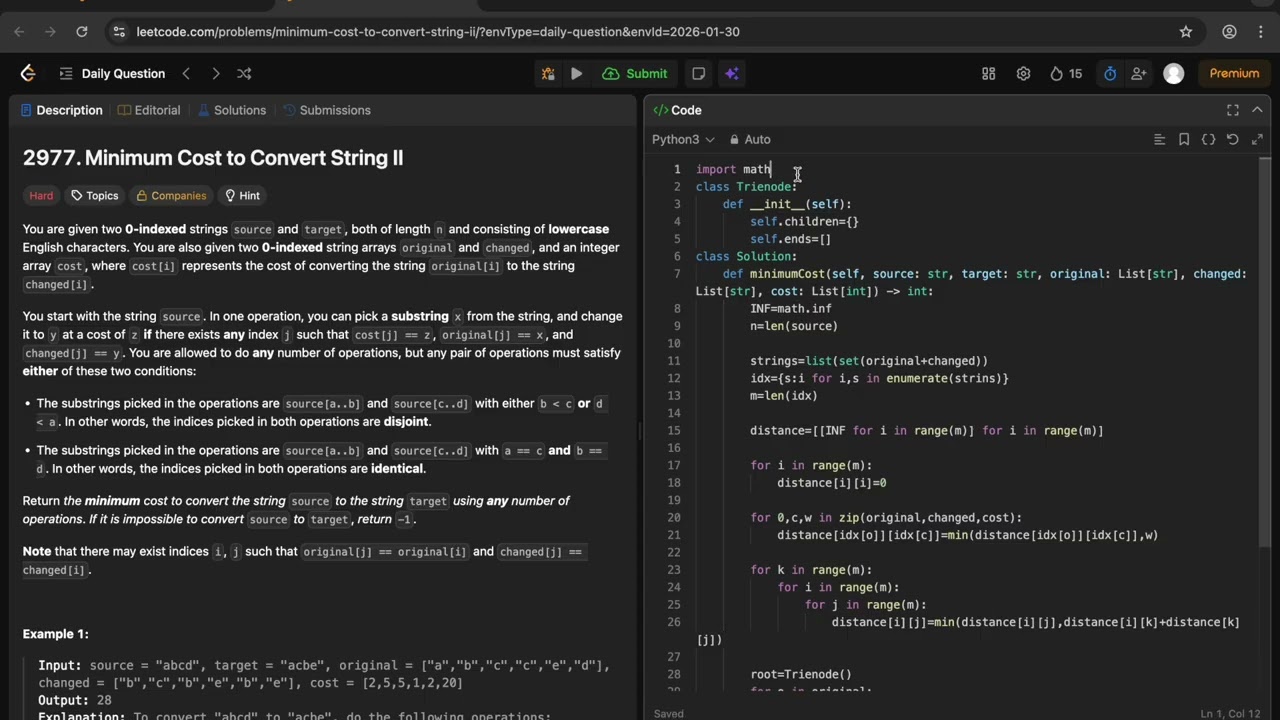Expand editor with diagonal arrows icon

(1257, 139)
